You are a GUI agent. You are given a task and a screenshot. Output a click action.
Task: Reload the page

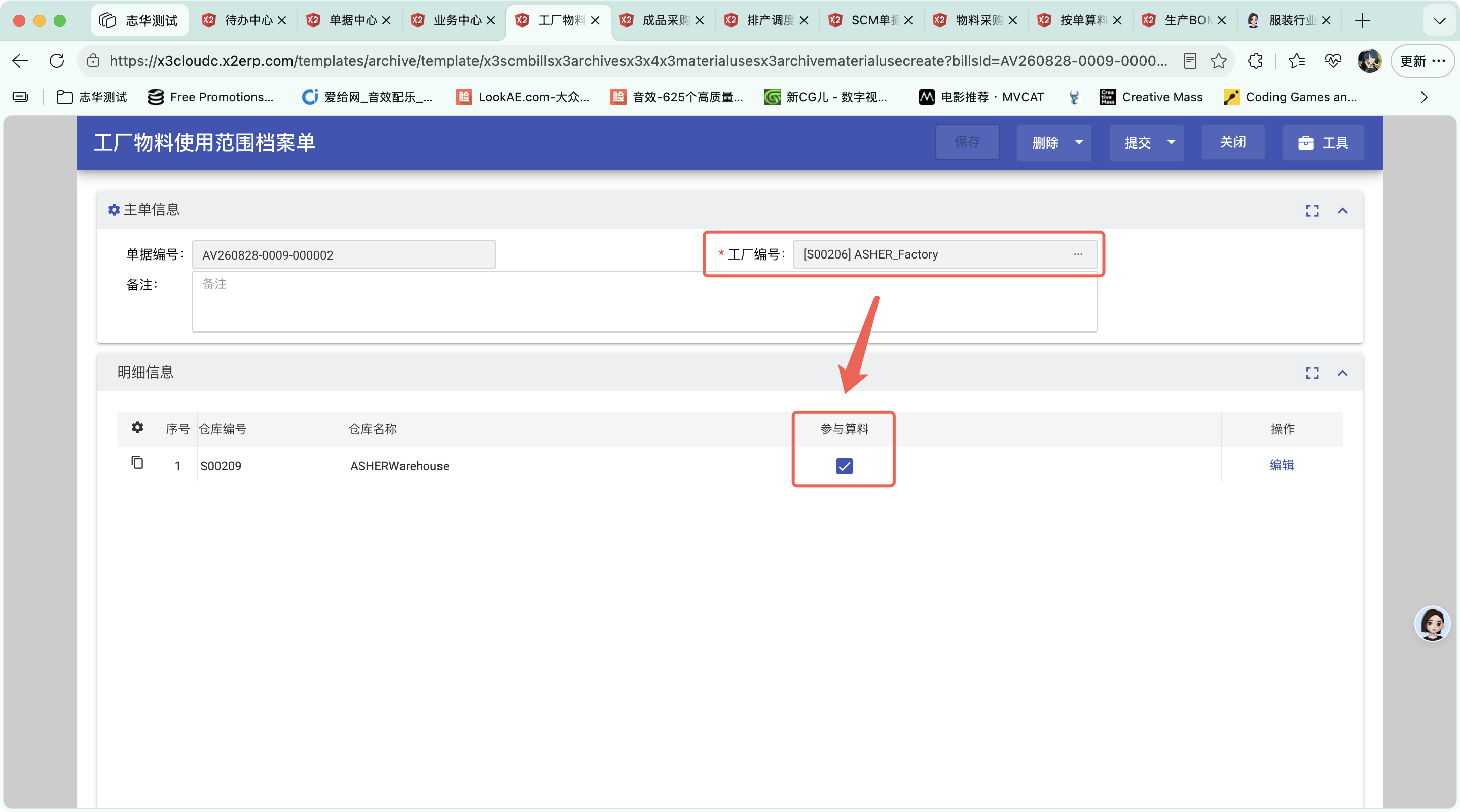[x=57, y=61]
